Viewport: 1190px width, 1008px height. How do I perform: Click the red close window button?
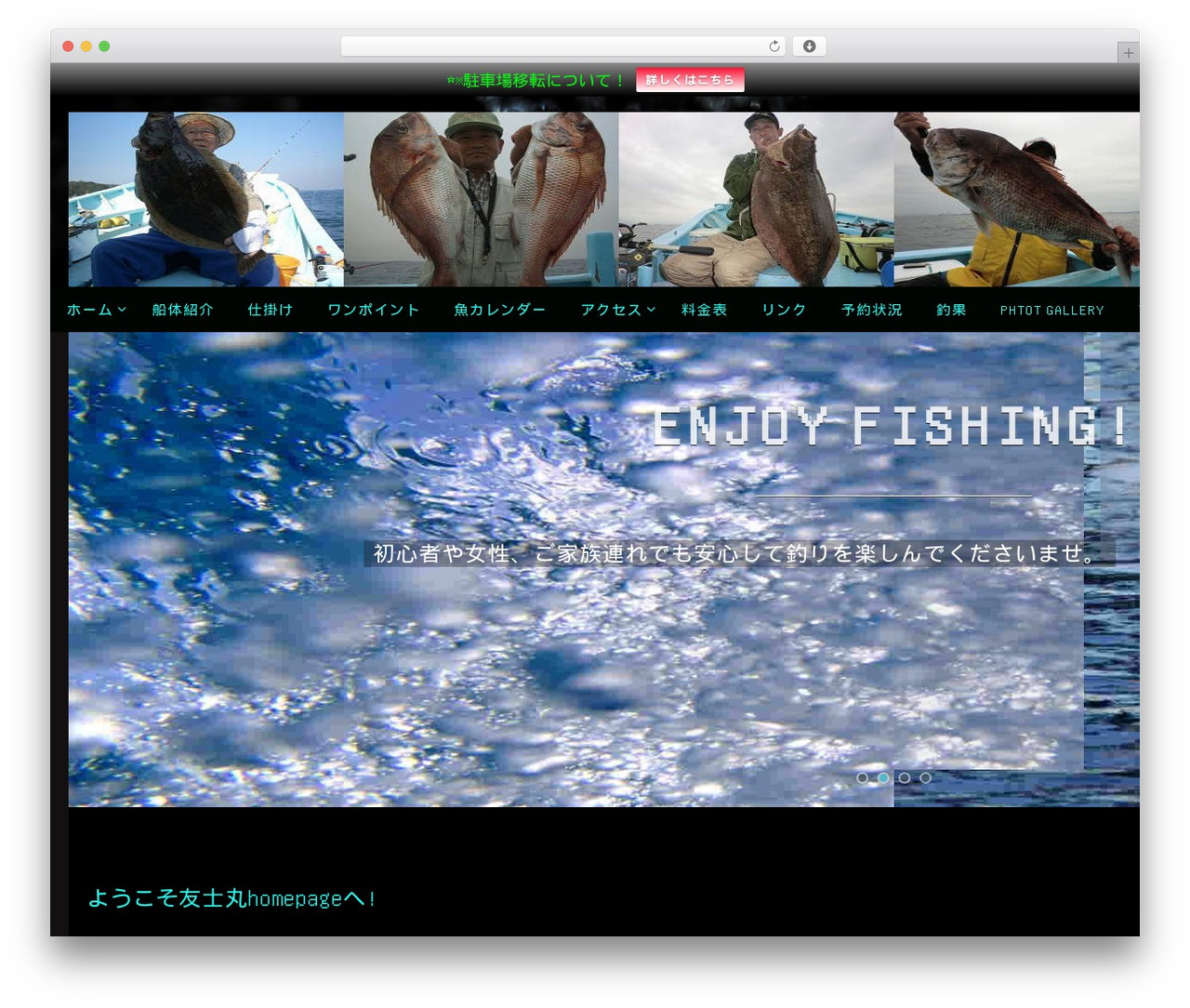click(x=68, y=46)
